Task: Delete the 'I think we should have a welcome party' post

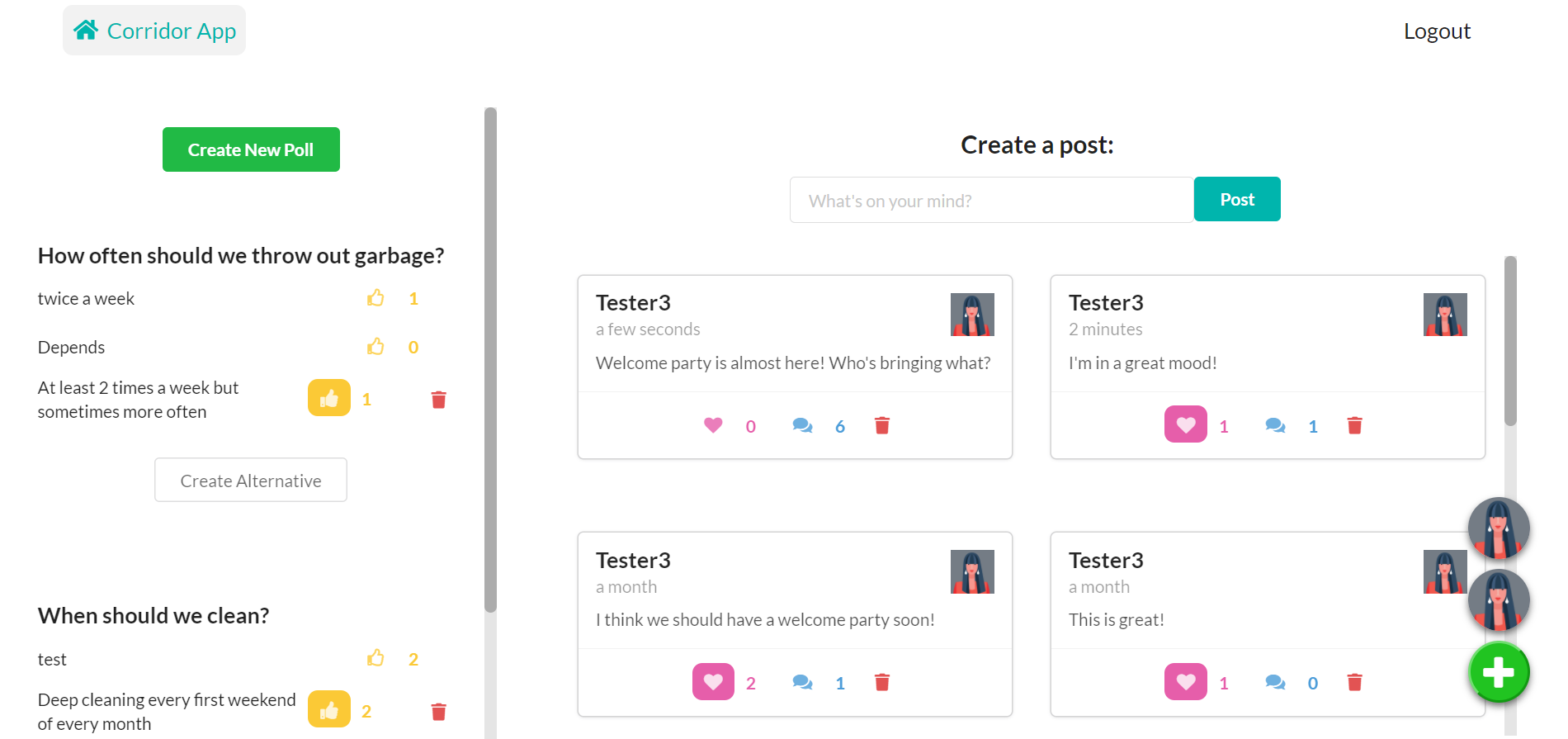Action: point(882,682)
